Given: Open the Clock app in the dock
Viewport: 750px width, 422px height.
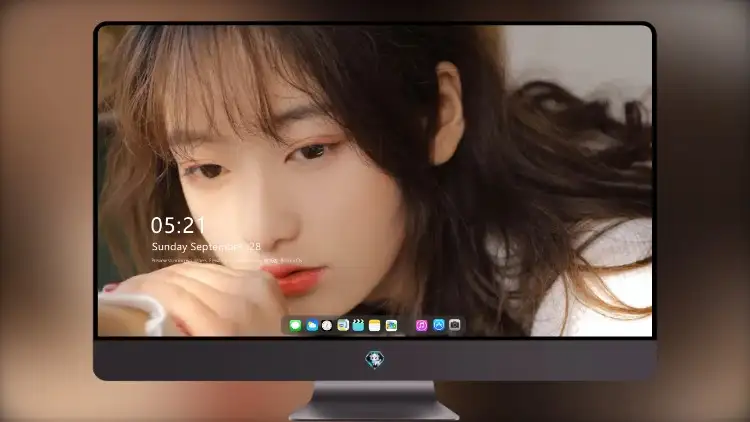Looking at the screenshot, I should [327, 325].
